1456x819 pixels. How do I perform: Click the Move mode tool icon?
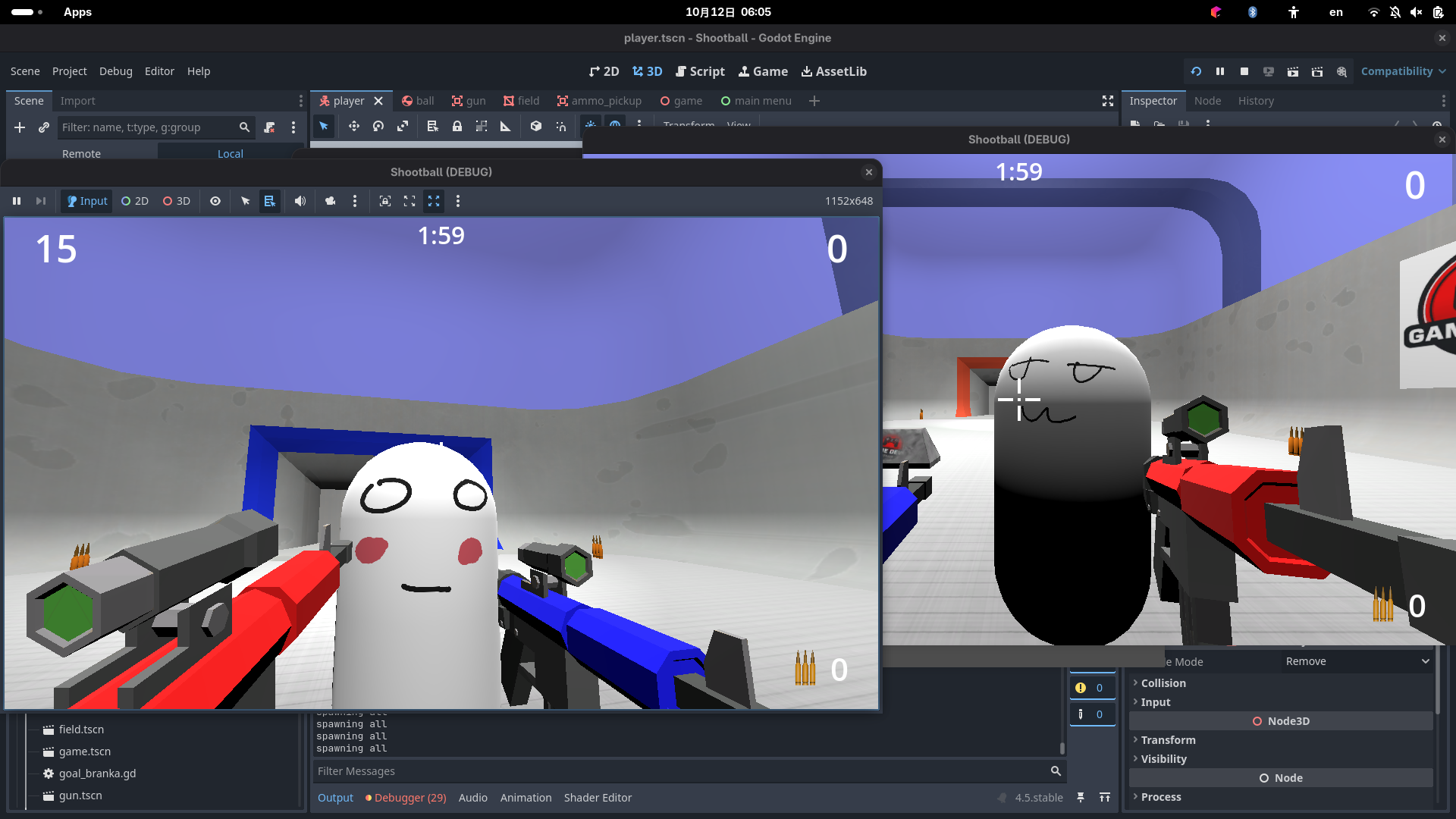click(x=353, y=127)
